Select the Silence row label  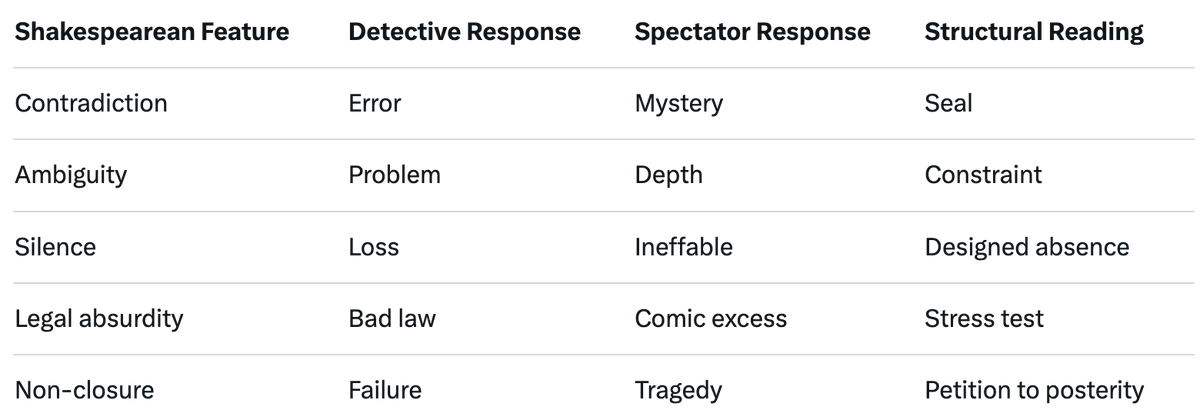pos(55,246)
